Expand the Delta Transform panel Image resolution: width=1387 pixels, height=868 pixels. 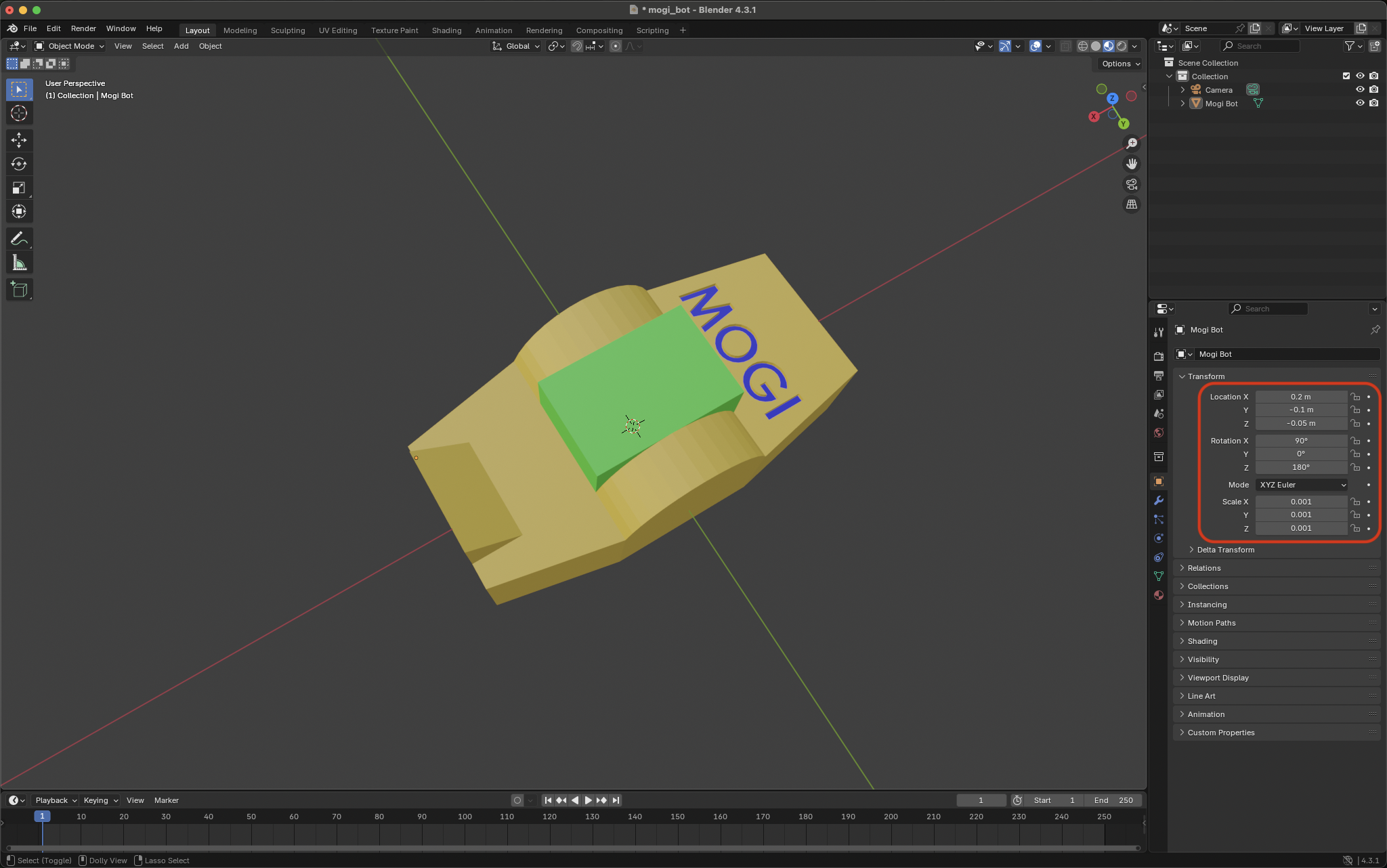coord(1225,550)
